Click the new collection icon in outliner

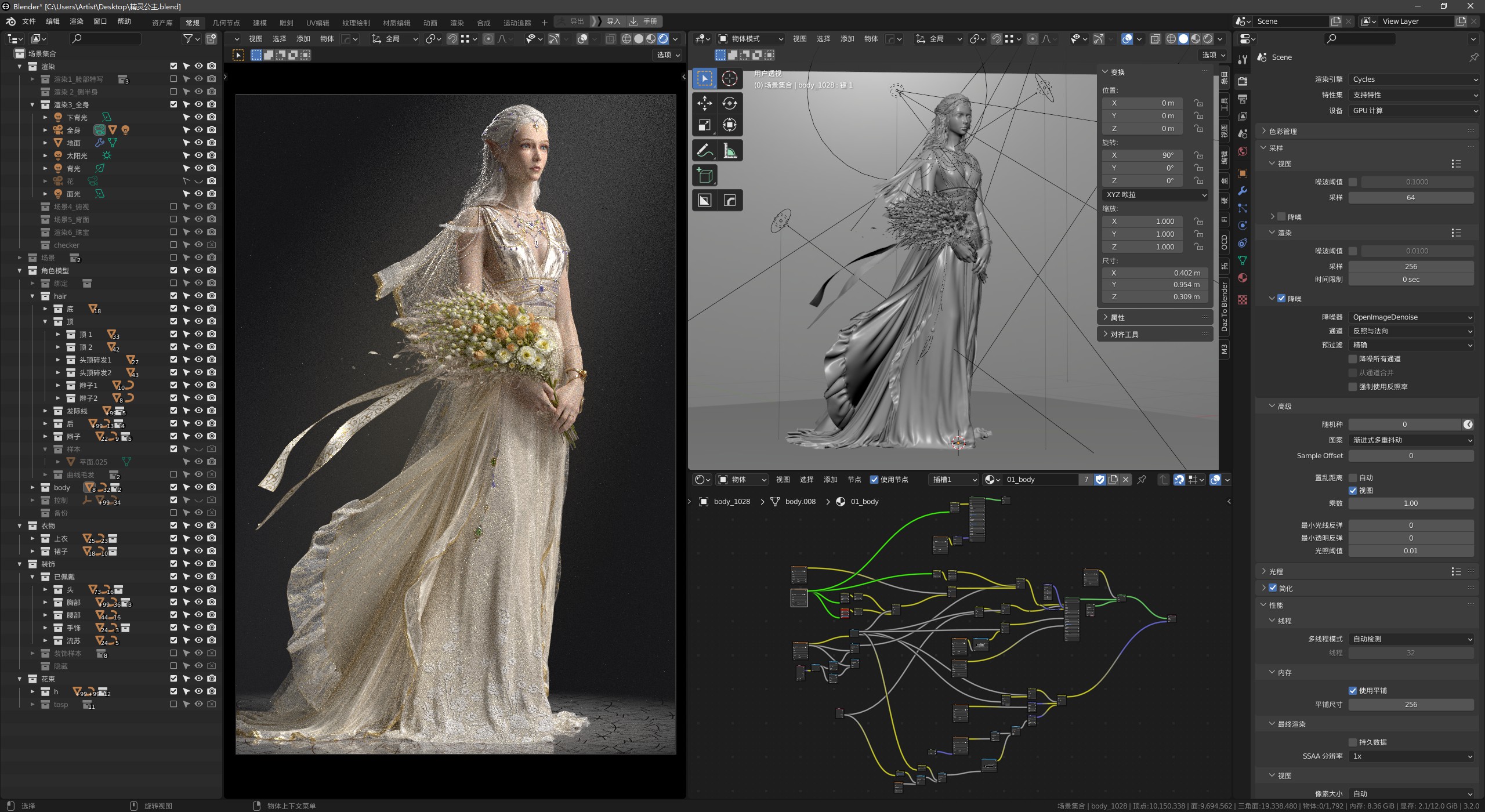pos(211,38)
